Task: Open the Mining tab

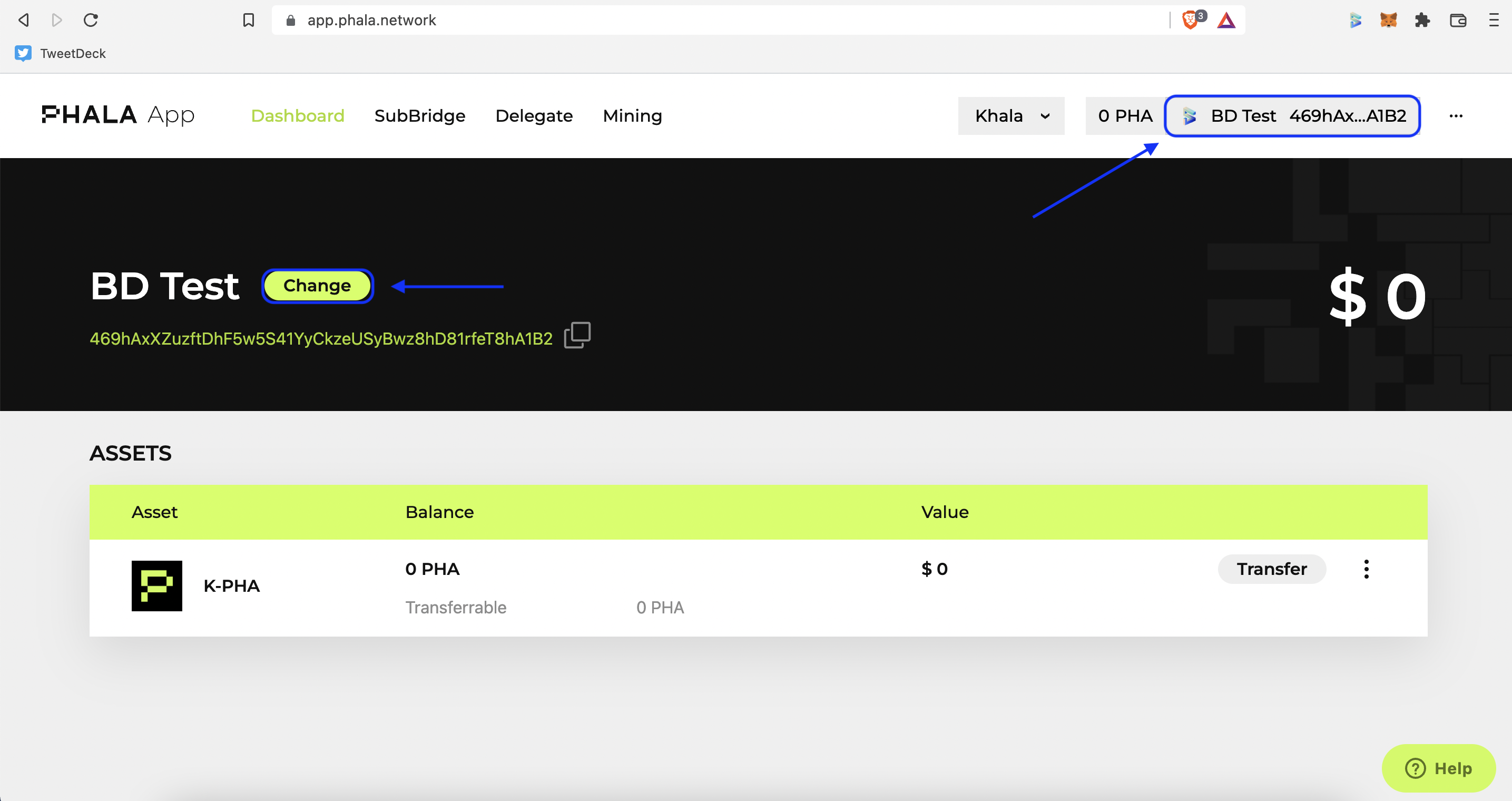Action: point(632,116)
